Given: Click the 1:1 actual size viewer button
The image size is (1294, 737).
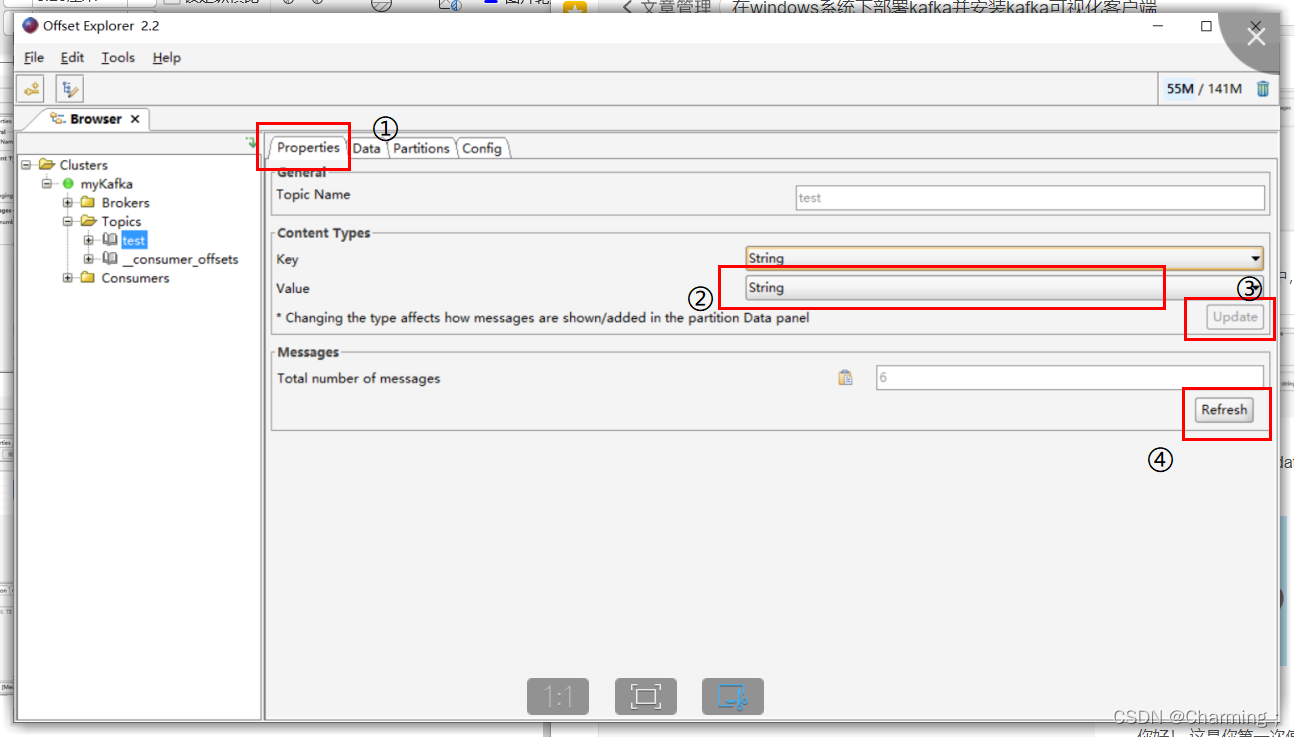Looking at the screenshot, I should [558, 696].
